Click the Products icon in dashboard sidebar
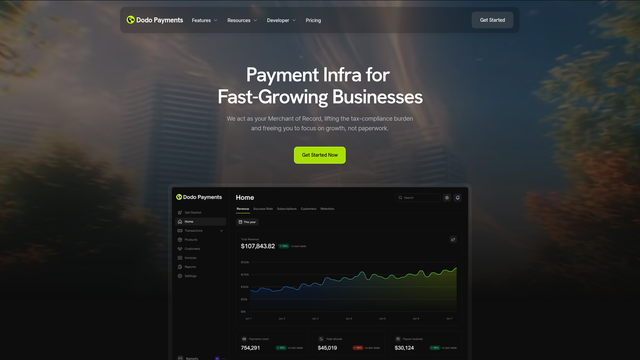Screen dimensions: 640x360 (180, 240)
